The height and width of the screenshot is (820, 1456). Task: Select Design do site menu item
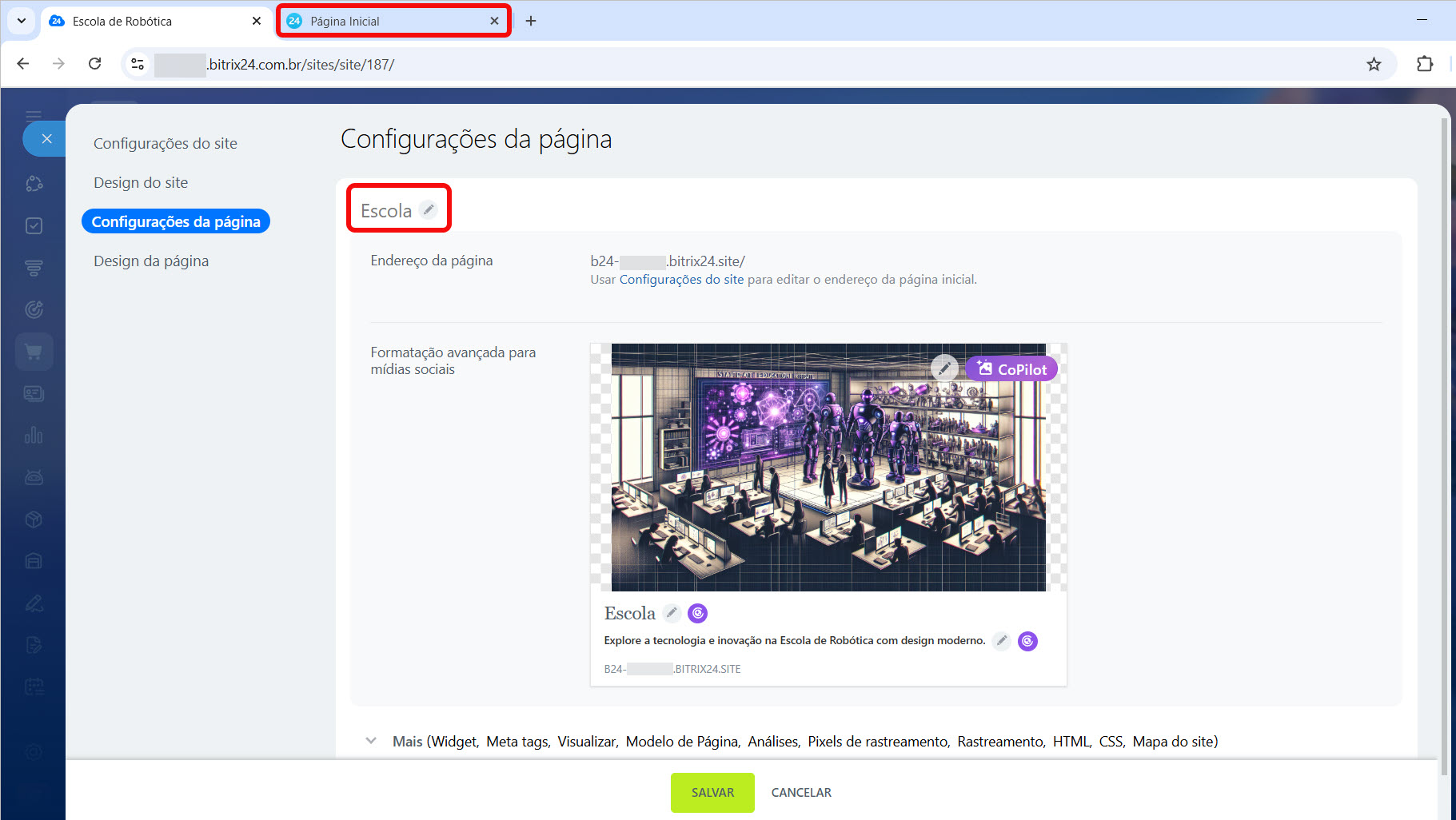141,183
